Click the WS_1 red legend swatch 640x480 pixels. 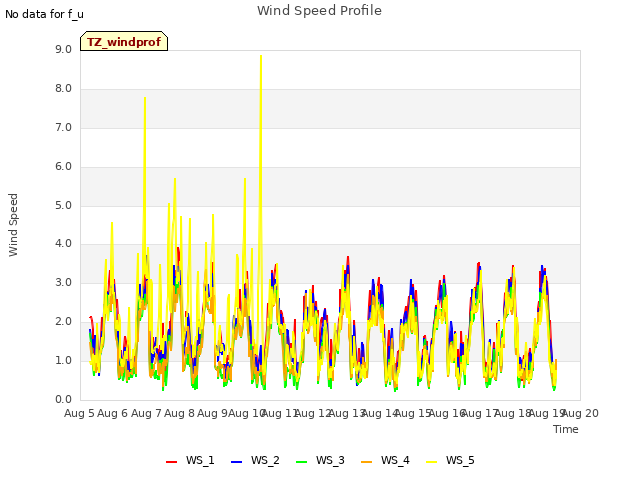point(171,461)
